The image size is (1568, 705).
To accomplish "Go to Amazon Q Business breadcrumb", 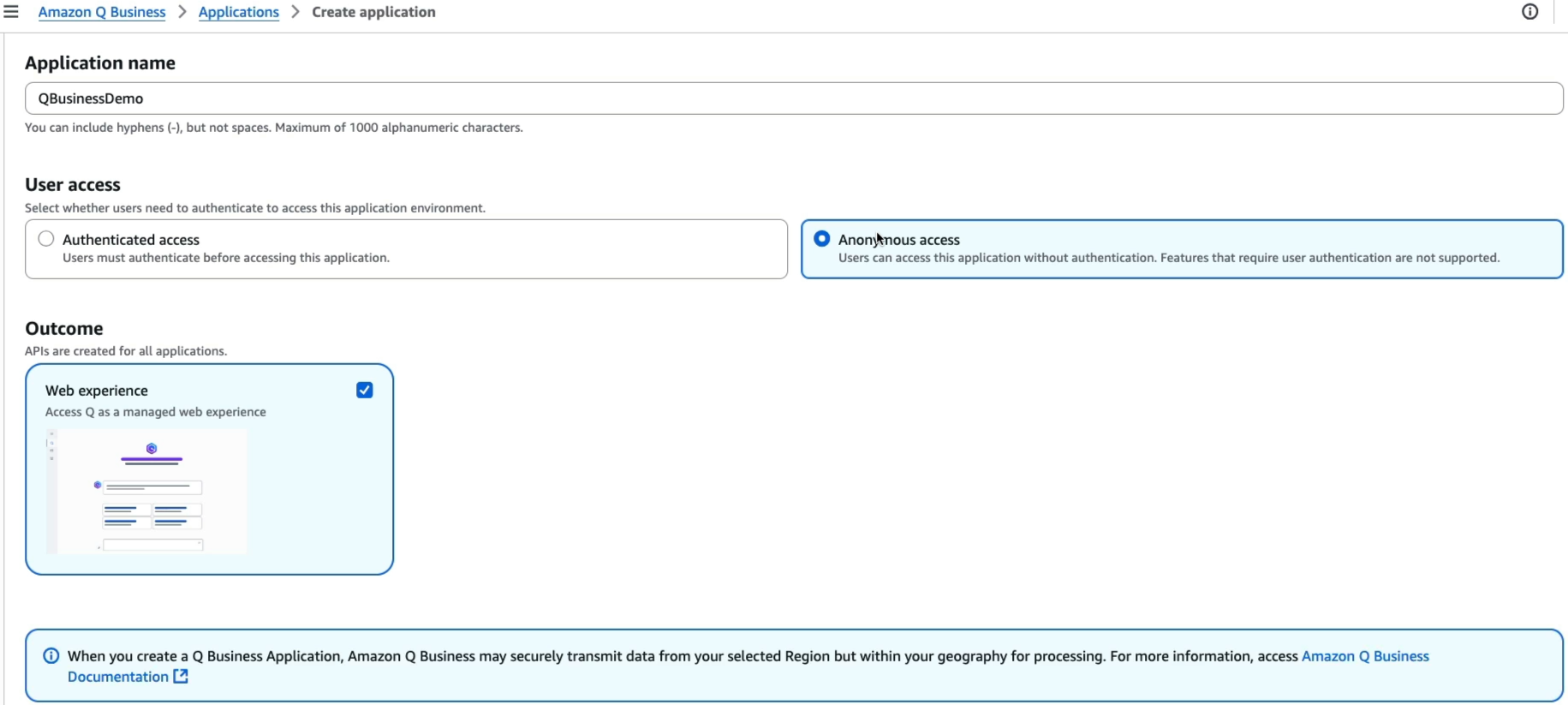I will (x=102, y=12).
